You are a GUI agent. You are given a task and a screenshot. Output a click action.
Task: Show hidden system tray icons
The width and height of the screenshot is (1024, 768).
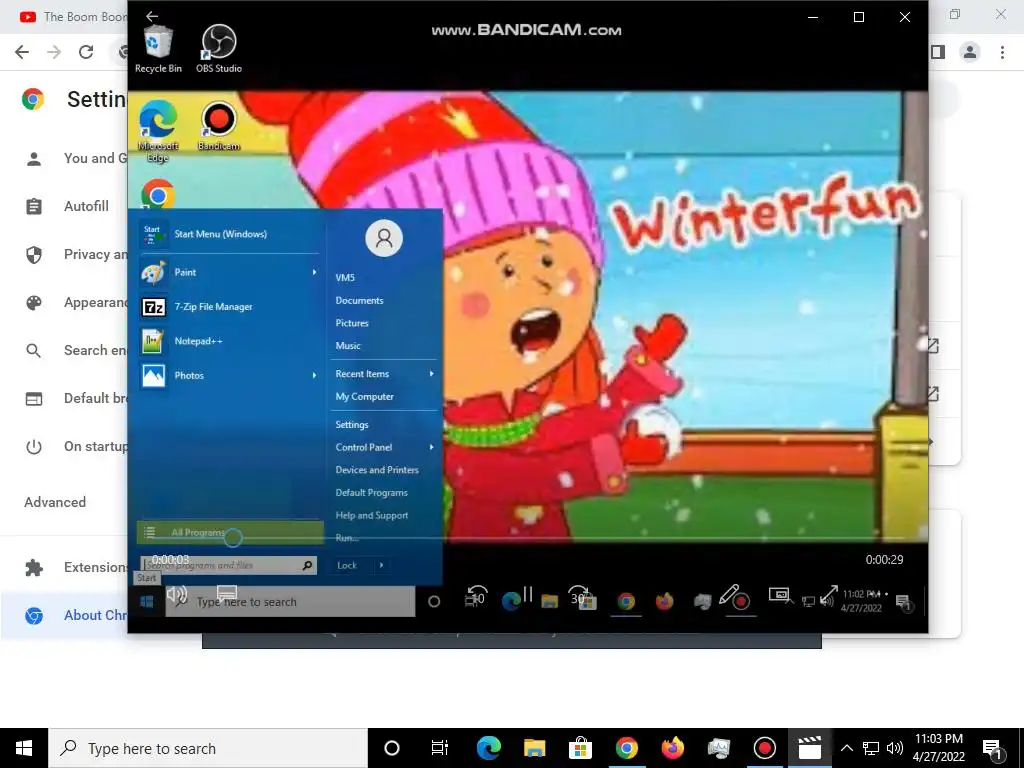tap(846, 748)
